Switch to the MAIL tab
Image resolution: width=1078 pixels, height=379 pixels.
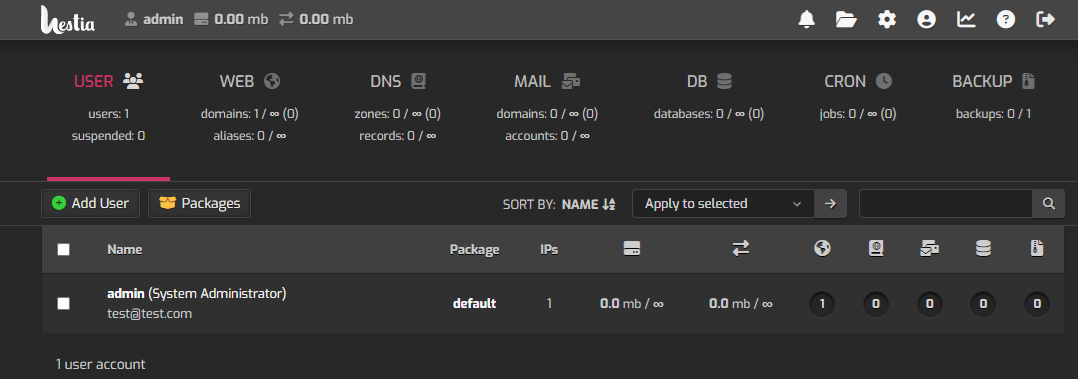coord(547,108)
